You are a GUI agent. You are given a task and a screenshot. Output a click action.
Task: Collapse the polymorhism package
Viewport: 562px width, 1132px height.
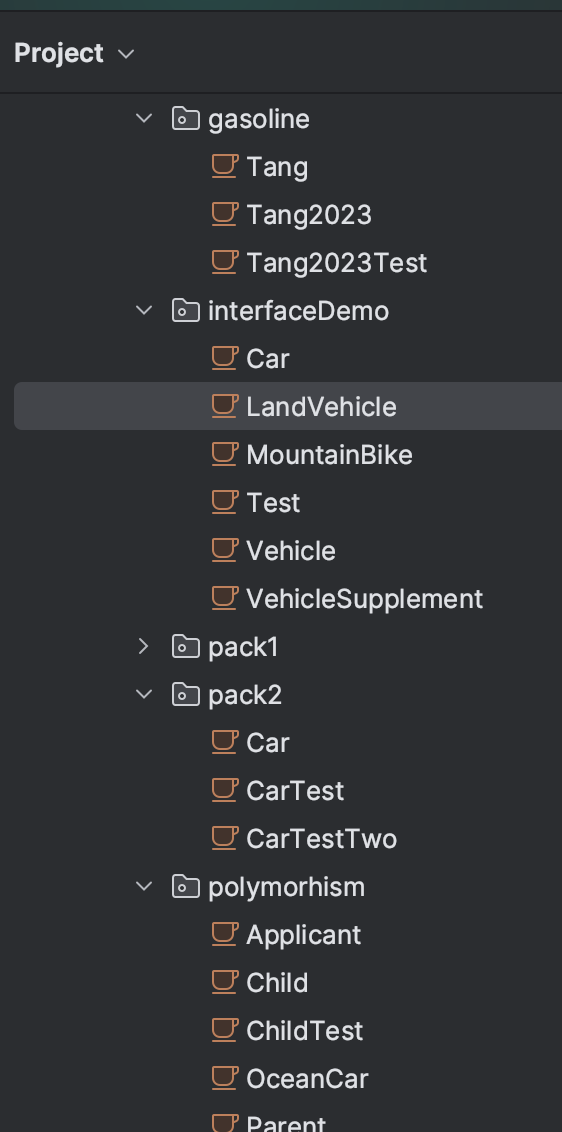pyautogui.click(x=144, y=887)
